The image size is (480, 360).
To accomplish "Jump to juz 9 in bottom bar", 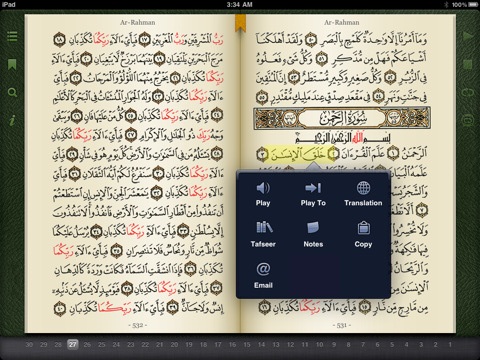I will pos(334,345).
